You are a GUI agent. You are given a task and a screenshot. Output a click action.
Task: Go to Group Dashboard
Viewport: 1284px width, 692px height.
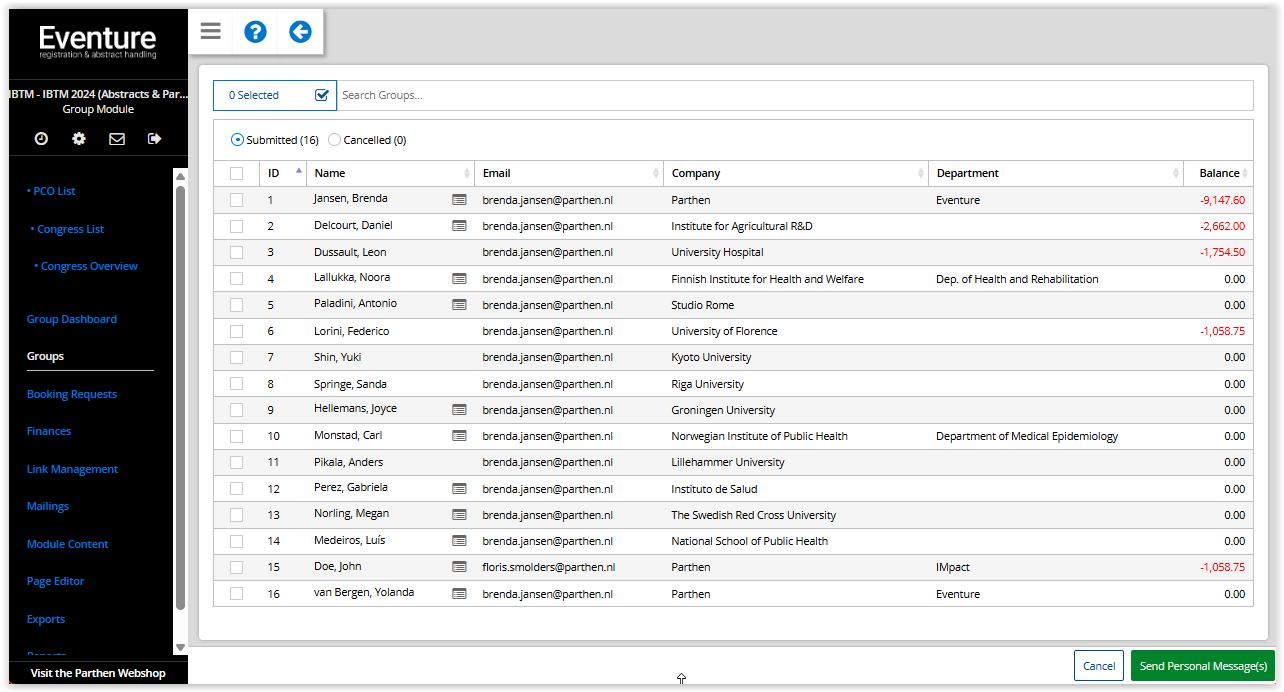point(72,319)
